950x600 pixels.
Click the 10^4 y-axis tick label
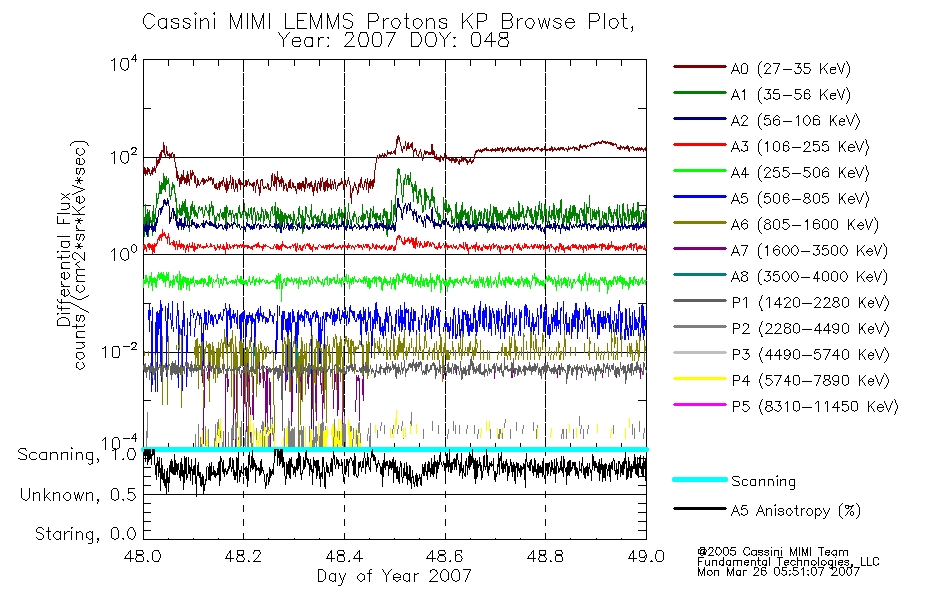pos(124,62)
